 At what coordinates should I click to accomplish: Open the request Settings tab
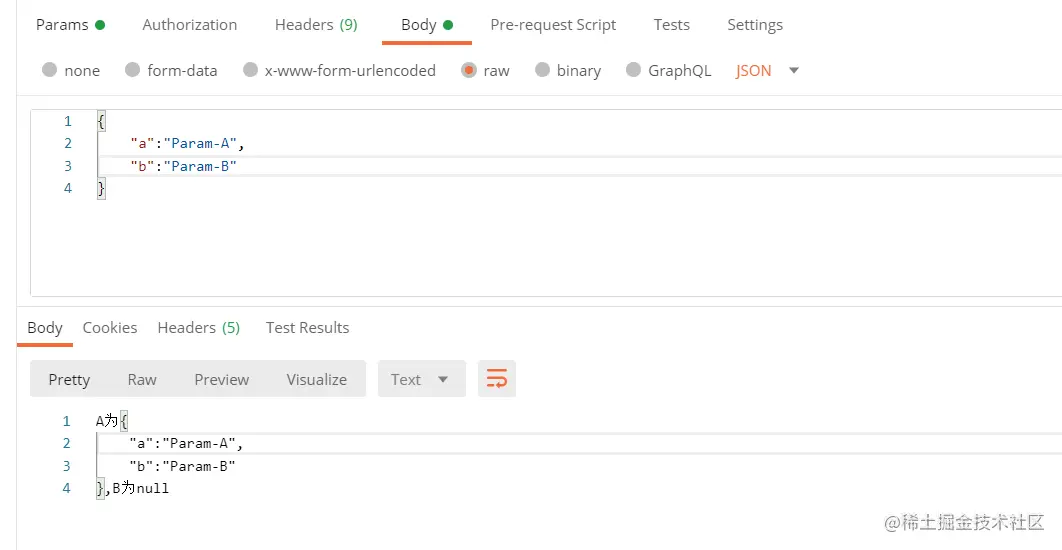click(755, 25)
